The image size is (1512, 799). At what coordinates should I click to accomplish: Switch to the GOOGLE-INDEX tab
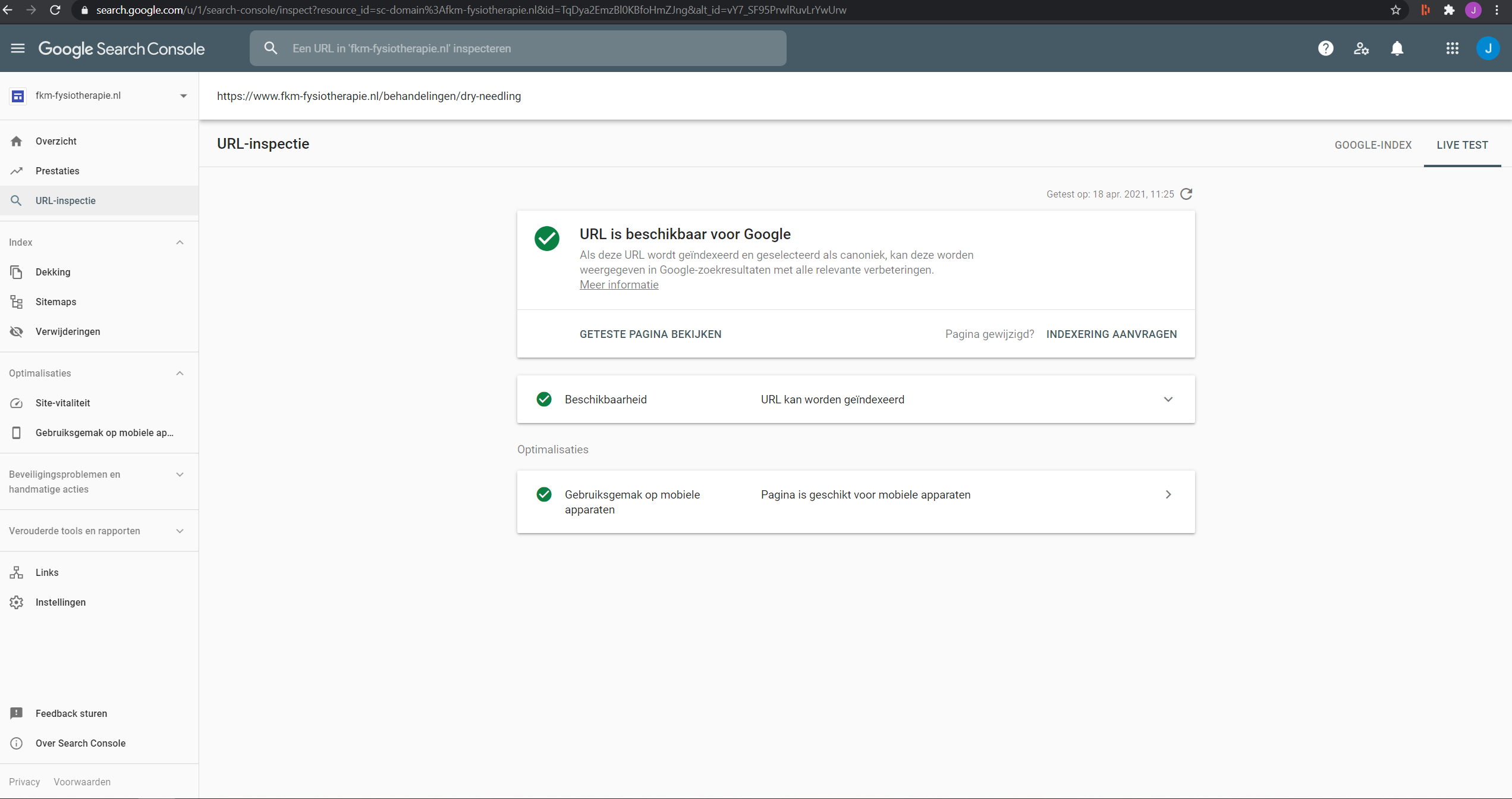point(1373,145)
